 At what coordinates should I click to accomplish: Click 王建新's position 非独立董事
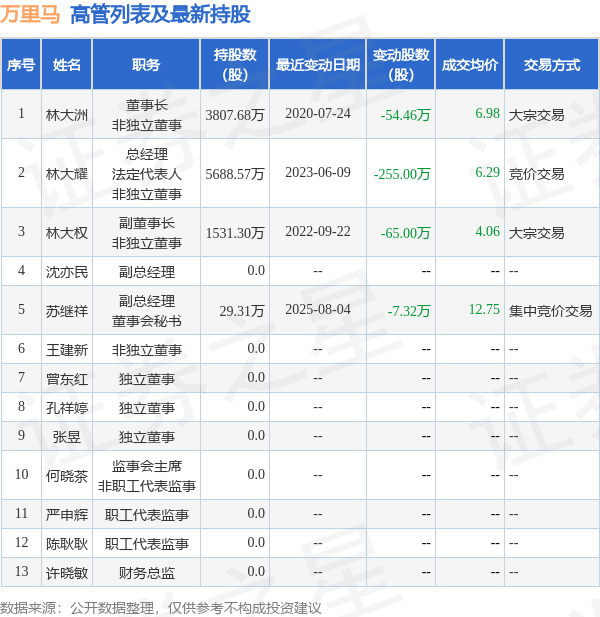146,350
